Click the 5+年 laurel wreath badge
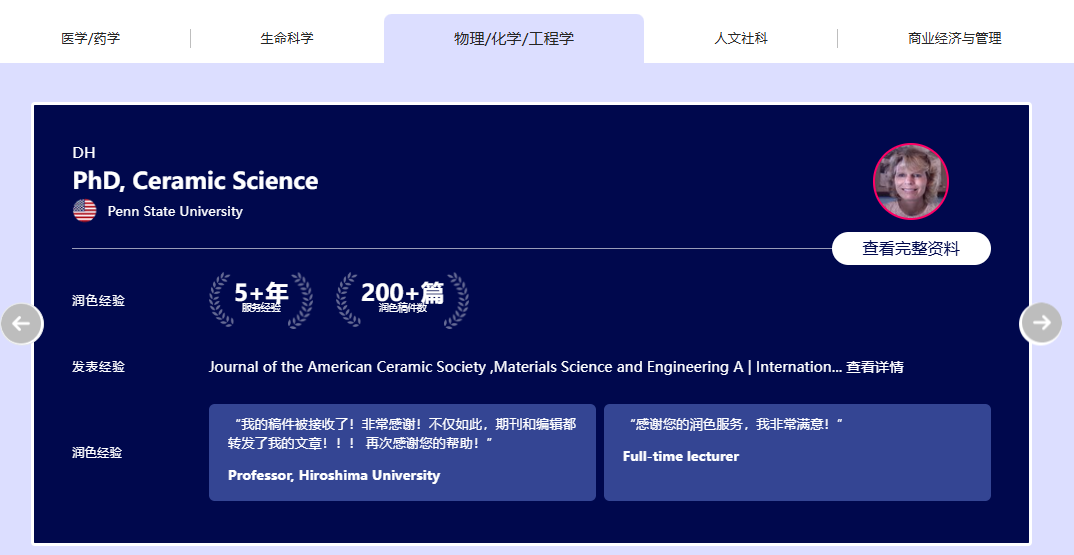 [261, 299]
